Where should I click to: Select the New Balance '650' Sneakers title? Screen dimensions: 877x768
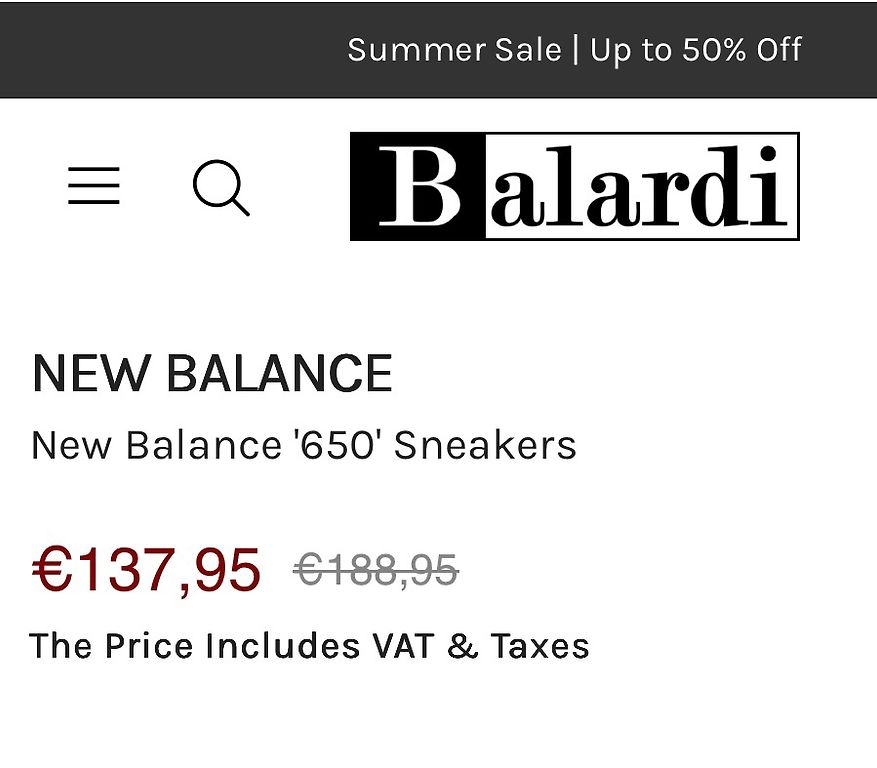pyautogui.click(x=304, y=446)
